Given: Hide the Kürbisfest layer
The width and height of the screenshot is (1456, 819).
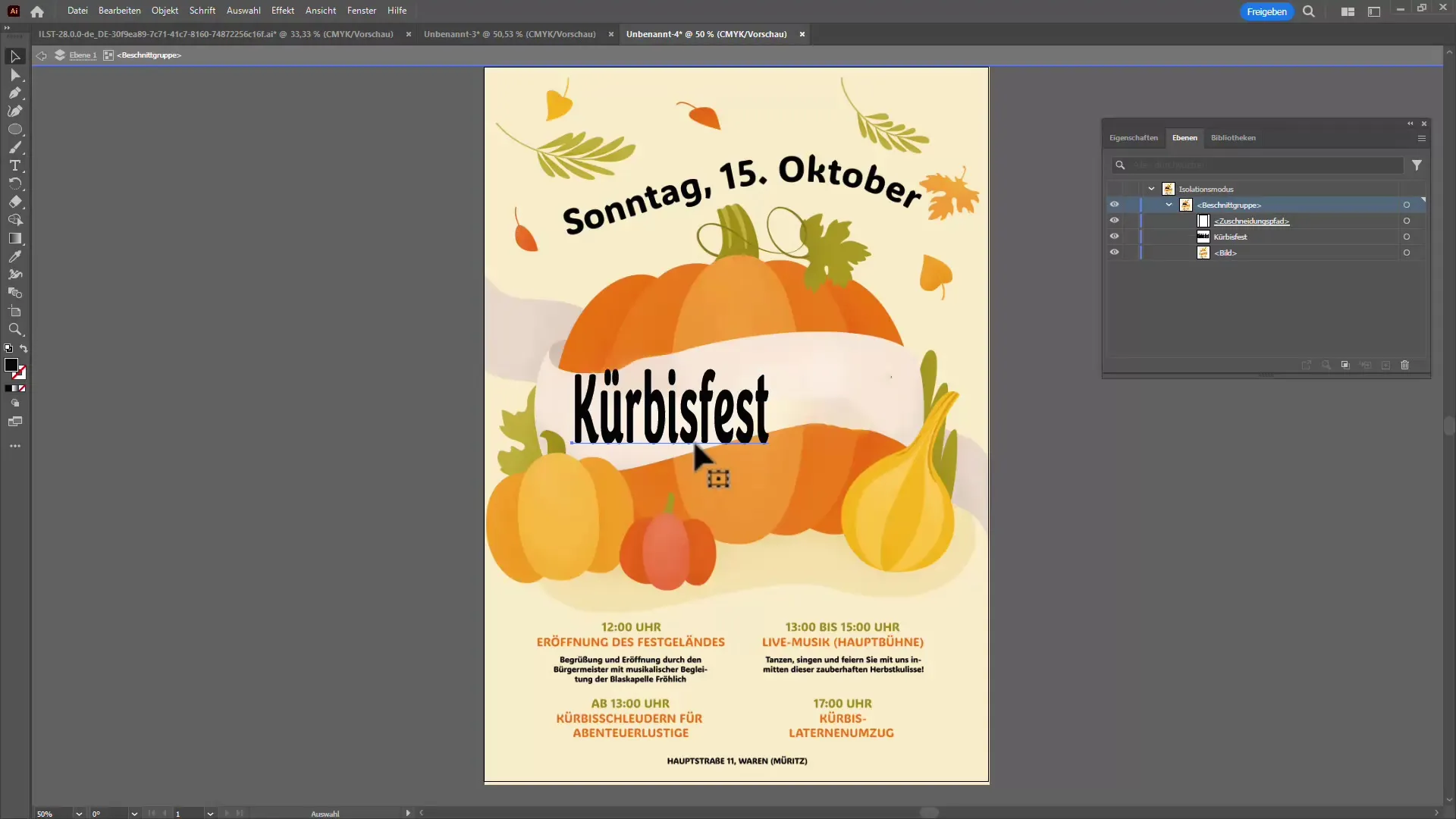Looking at the screenshot, I should coord(1114,237).
